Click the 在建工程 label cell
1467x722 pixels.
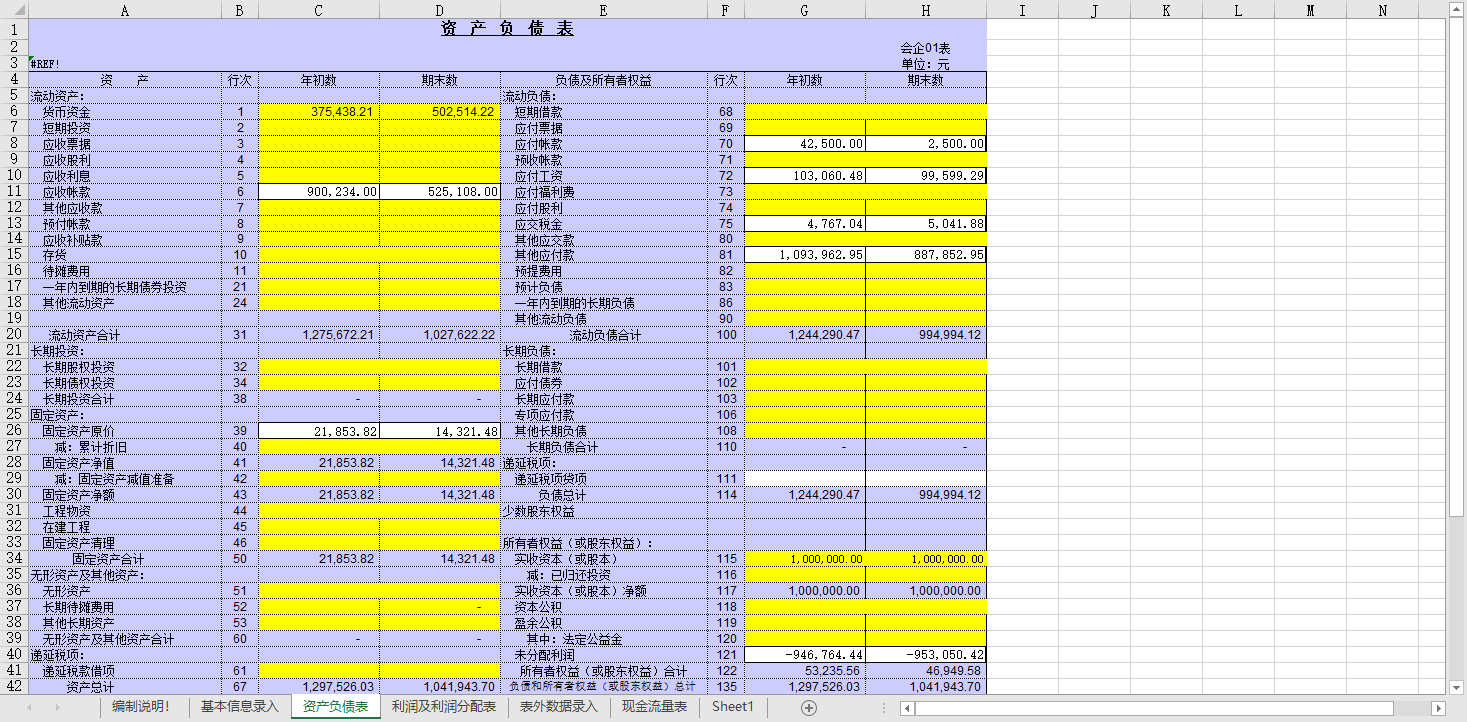(125, 526)
